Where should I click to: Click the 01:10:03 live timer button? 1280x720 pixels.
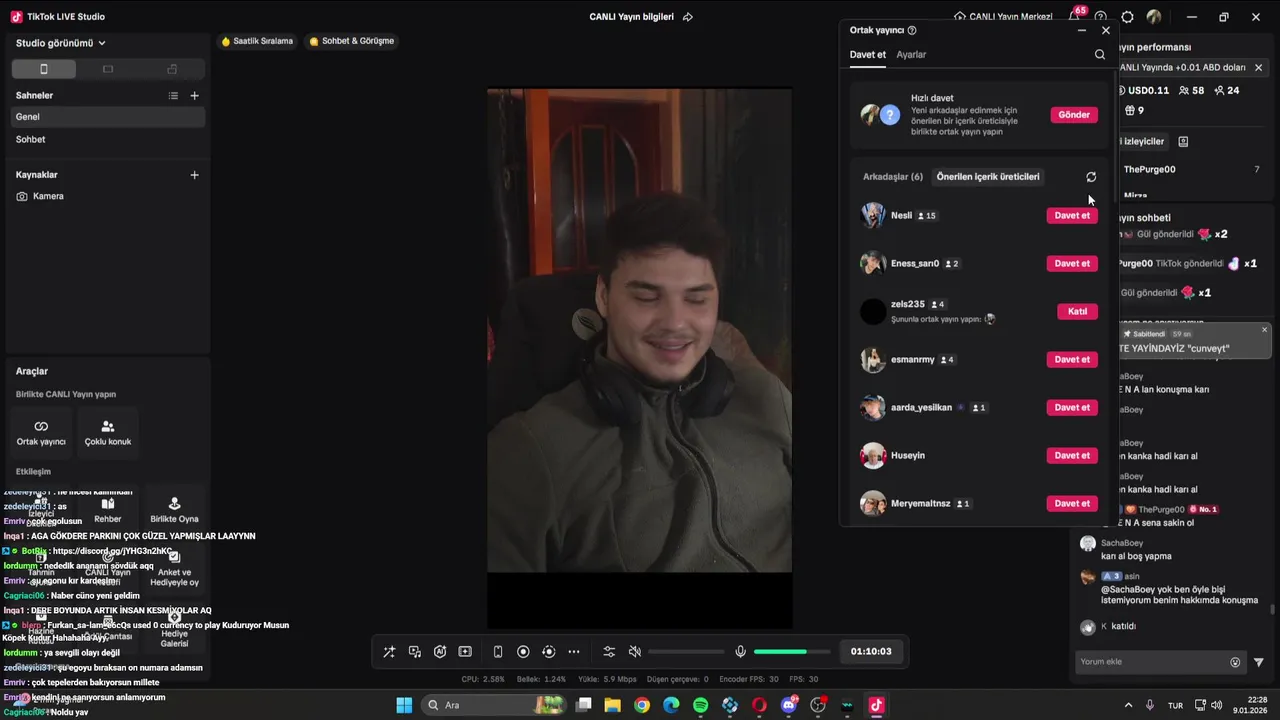click(871, 652)
